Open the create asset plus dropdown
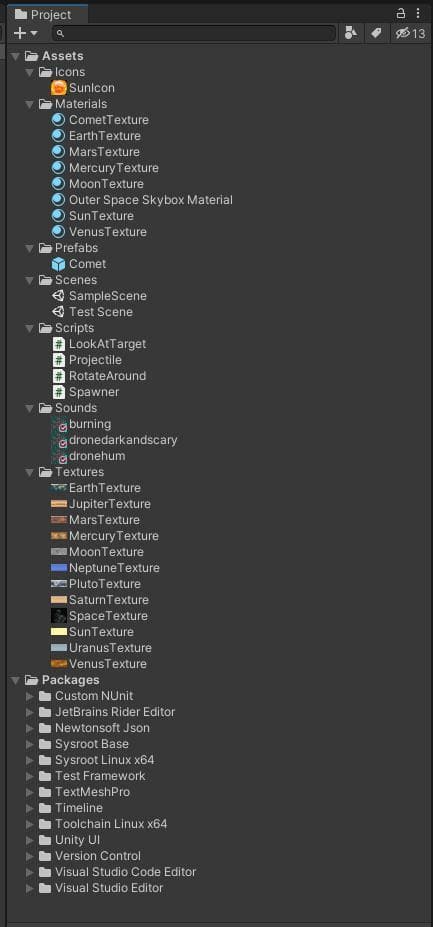Screen dimensions: 433x927 [x=25, y=33]
